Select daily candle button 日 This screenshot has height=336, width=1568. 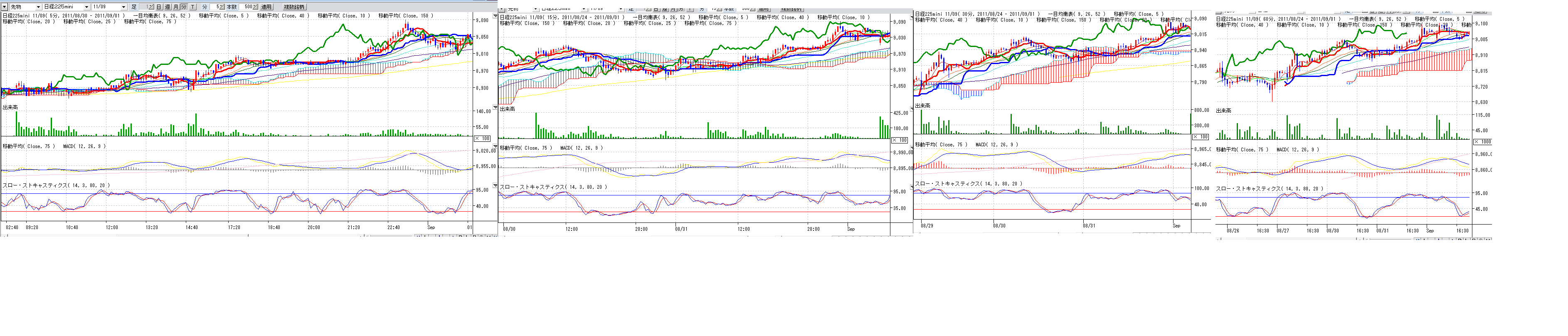coord(159,7)
